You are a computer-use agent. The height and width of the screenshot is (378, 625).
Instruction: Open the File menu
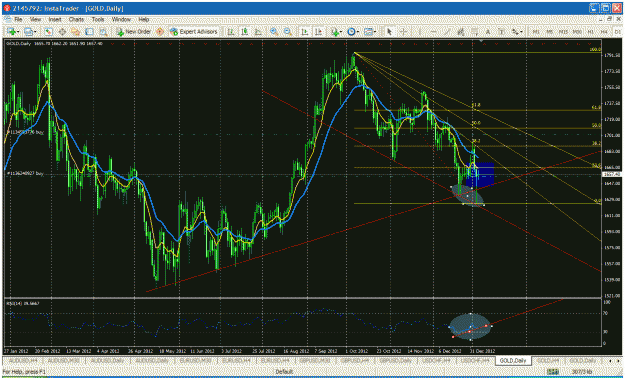(18, 19)
